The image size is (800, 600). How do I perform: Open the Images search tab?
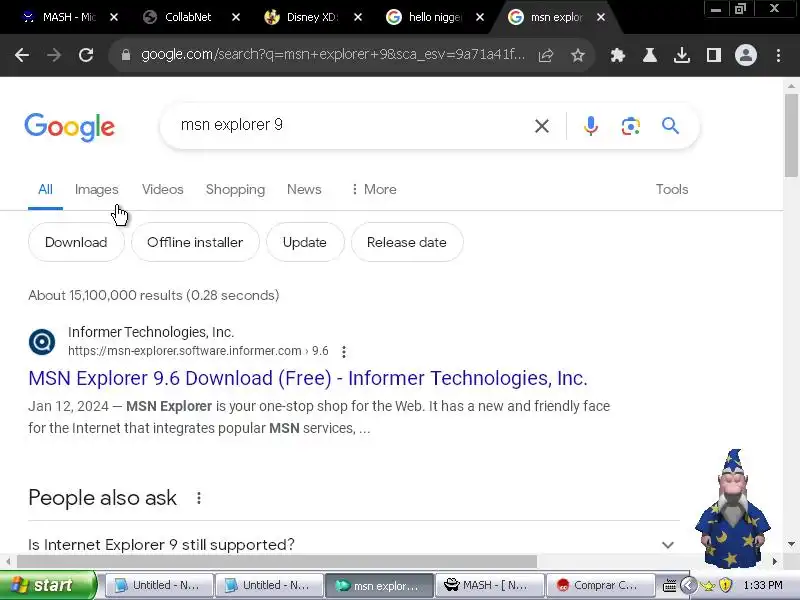tap(96, 189)
